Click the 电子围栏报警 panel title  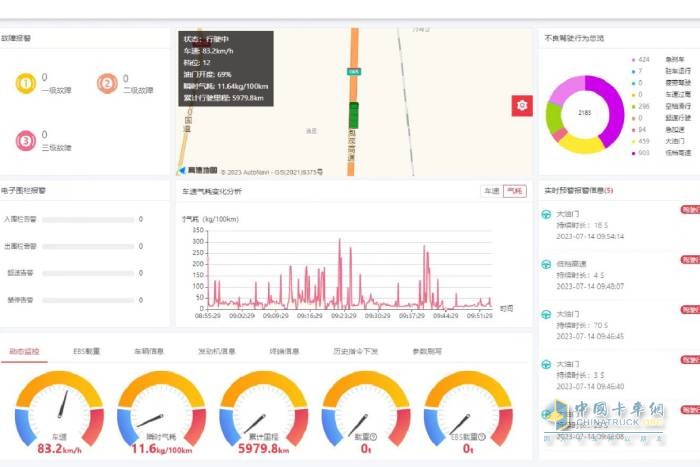coord(23,191)
